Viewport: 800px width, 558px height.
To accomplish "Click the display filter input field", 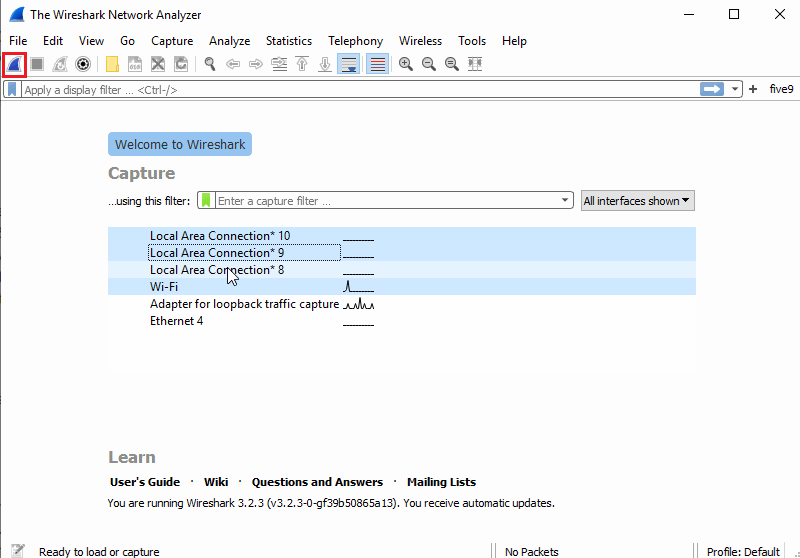I will (360, 90).
